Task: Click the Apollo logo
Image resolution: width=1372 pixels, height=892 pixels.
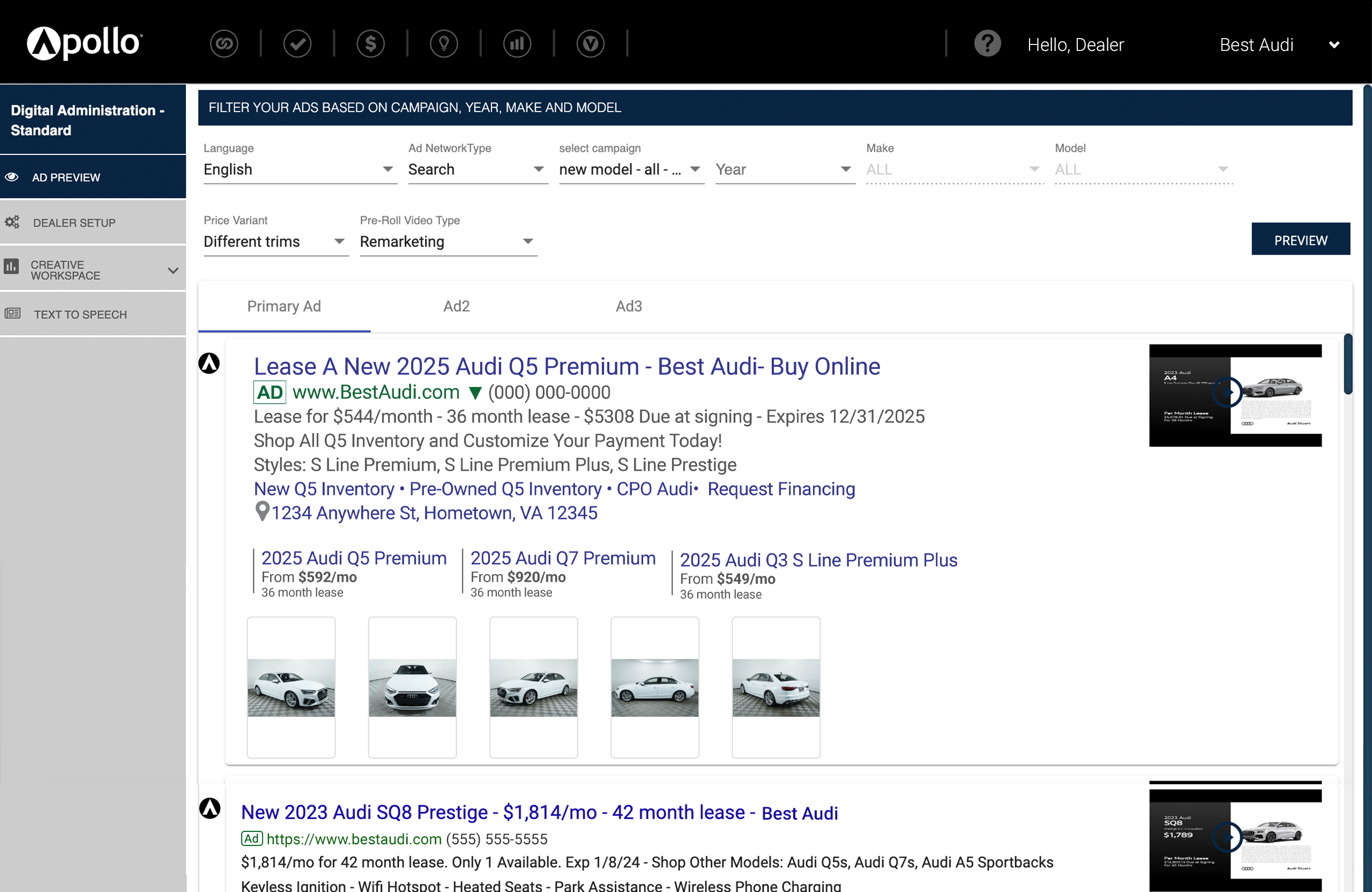Action: pos(84,43)
